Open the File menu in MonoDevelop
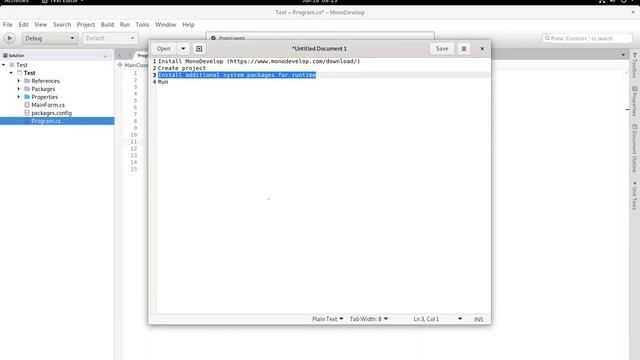 [7, 25]
